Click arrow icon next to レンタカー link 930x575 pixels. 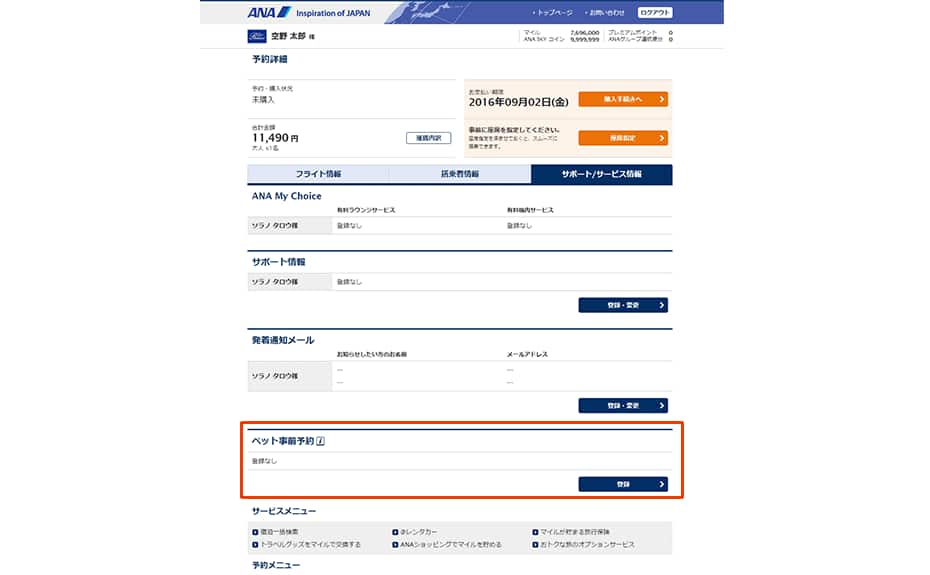[395, 532]
